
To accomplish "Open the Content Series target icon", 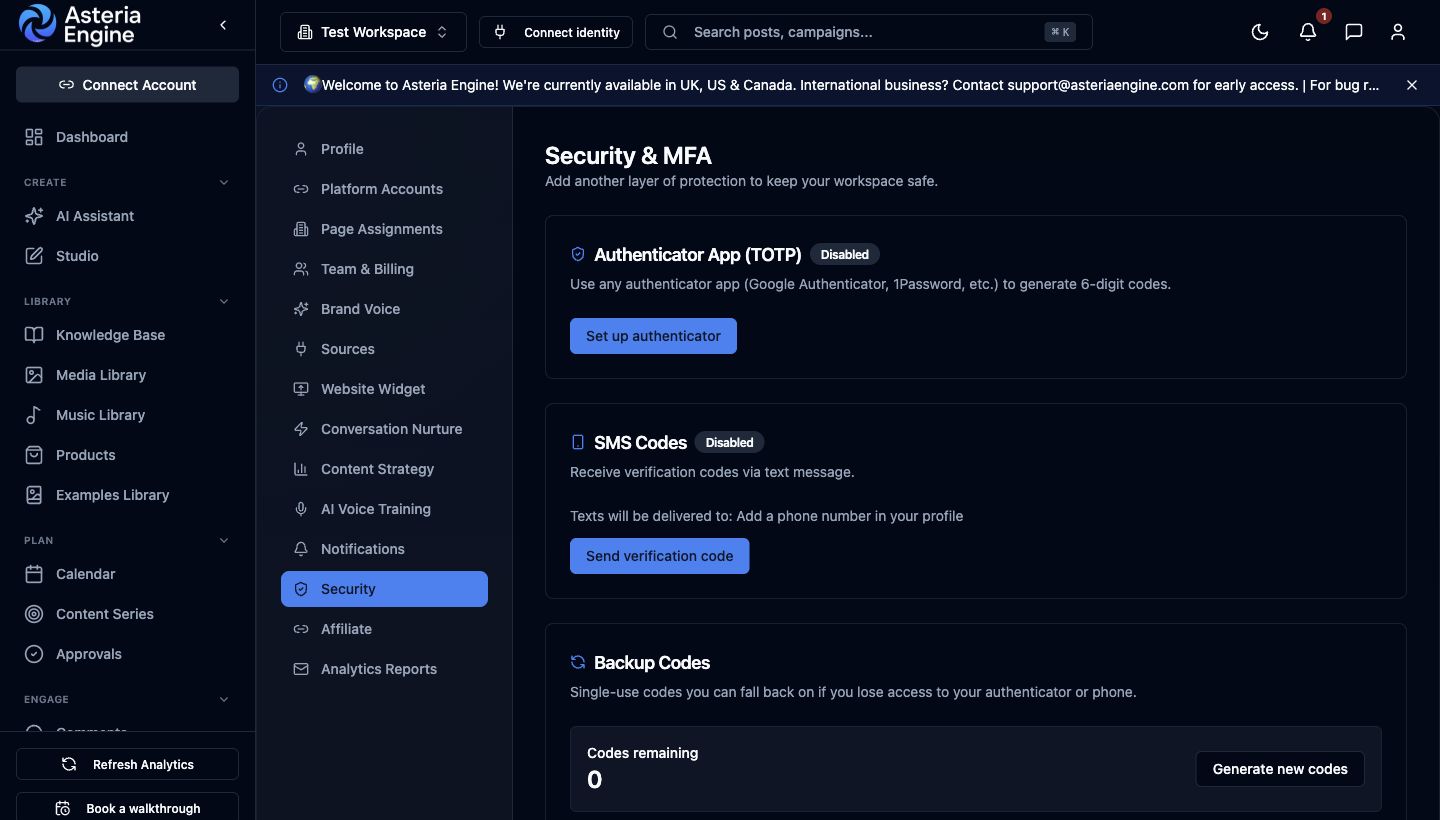I will (x=34, y=614).
